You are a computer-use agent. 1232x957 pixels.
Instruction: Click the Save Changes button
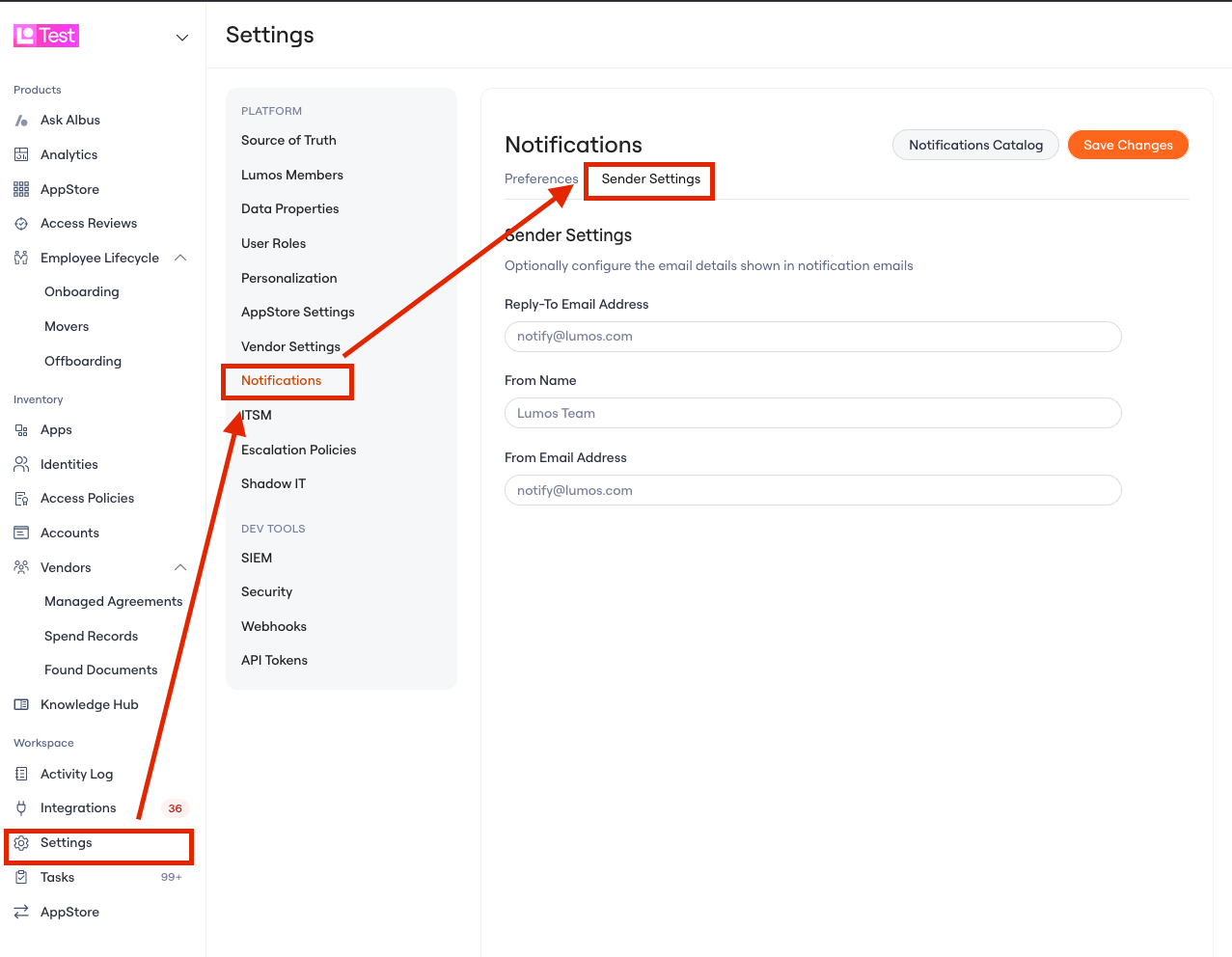(x=1128, y=145)
